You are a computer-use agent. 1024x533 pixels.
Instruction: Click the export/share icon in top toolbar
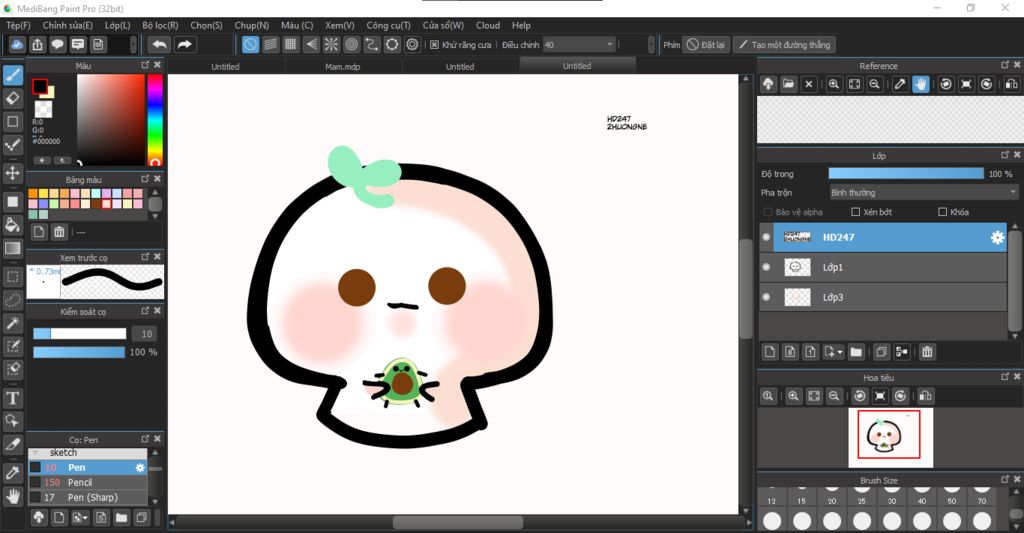[x=37, y=44]
